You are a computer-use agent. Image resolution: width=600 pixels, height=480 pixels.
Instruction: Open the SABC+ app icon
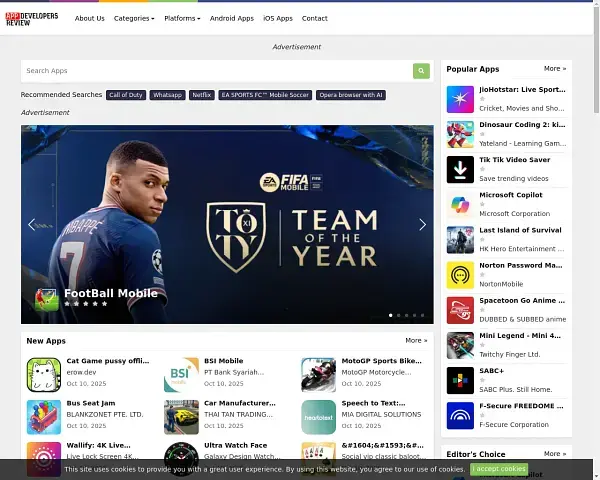460,381
